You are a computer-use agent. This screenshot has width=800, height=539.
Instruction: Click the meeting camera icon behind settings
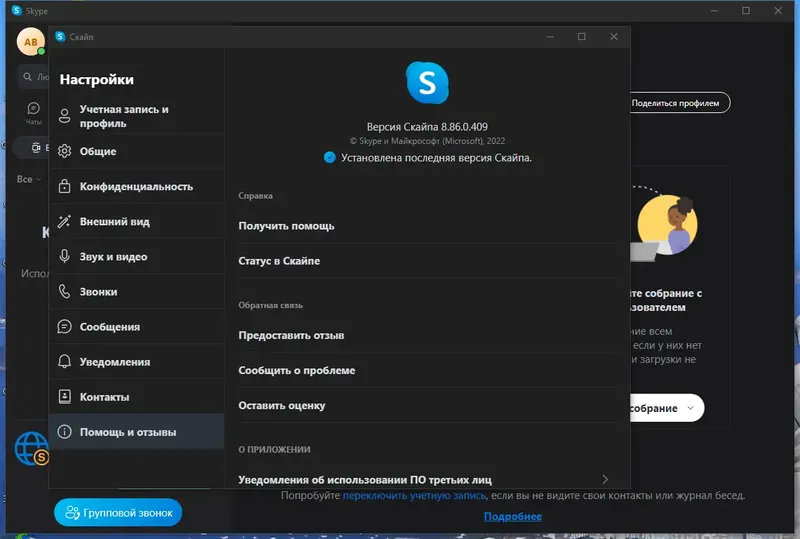click(x=36, y=148)
